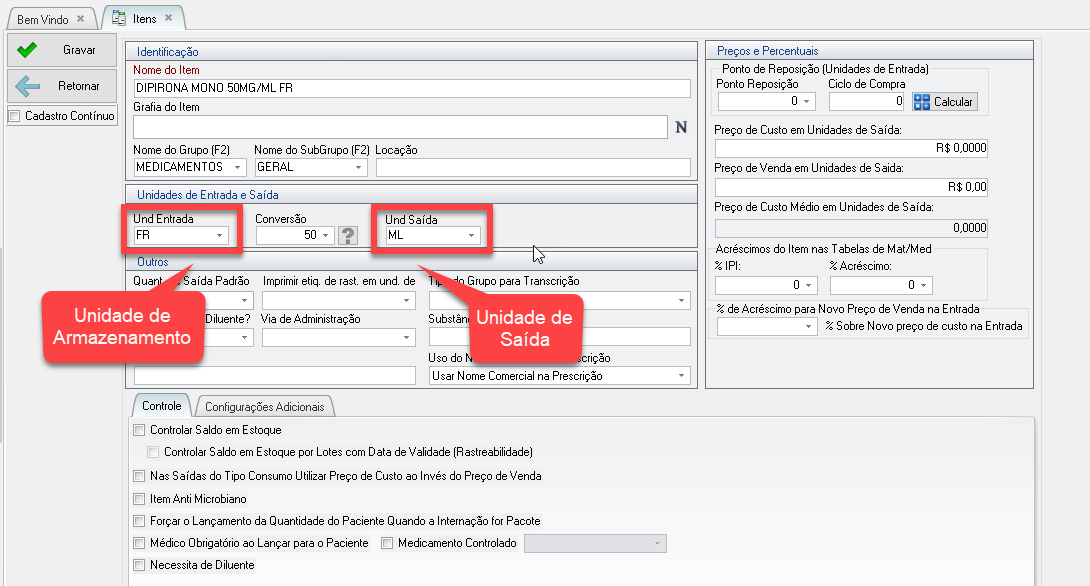Click the Controle tab

click(x=161, y=406)
